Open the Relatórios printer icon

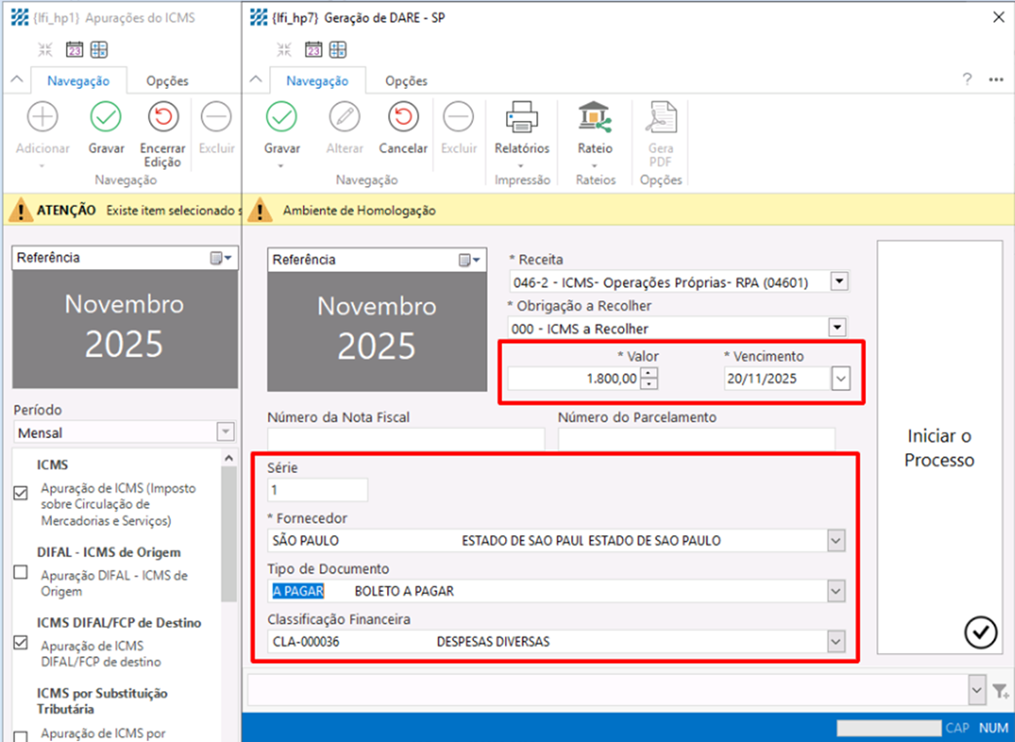(x=521, y=119)
